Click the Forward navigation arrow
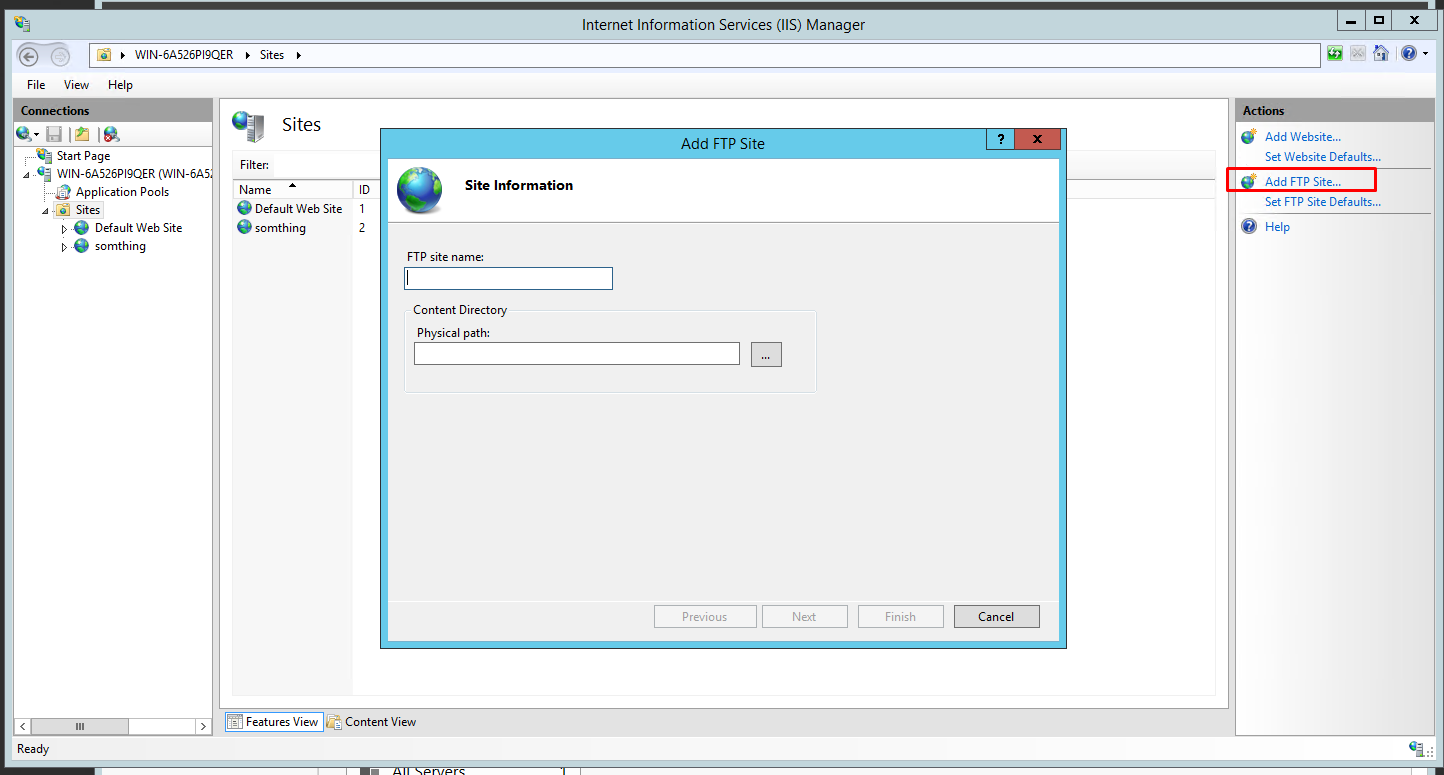Viewport: 1444px width, 775px height. click(59, 56)
